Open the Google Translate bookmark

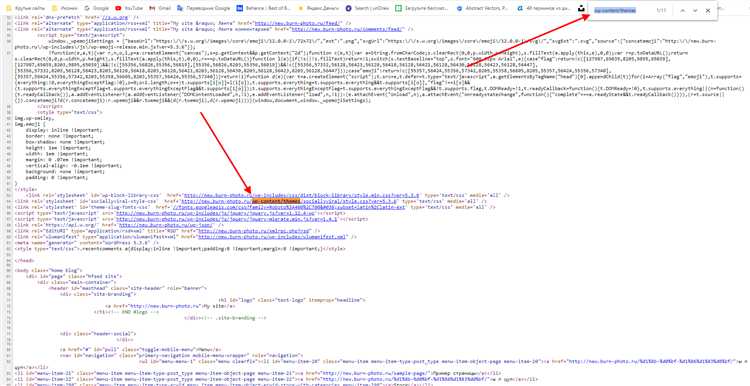pos(203,9)
